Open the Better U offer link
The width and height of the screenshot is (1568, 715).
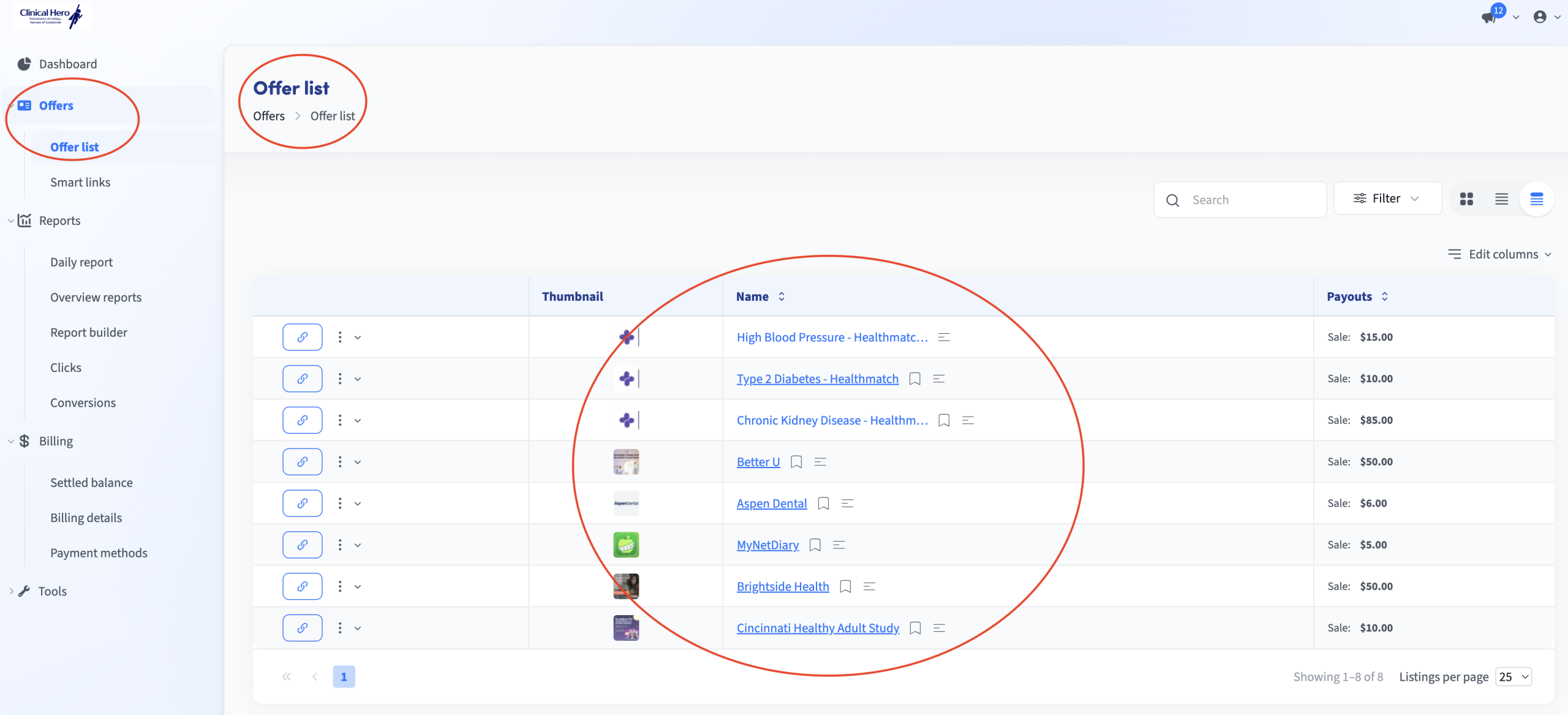pyautogui.click(x=758, y=462)
